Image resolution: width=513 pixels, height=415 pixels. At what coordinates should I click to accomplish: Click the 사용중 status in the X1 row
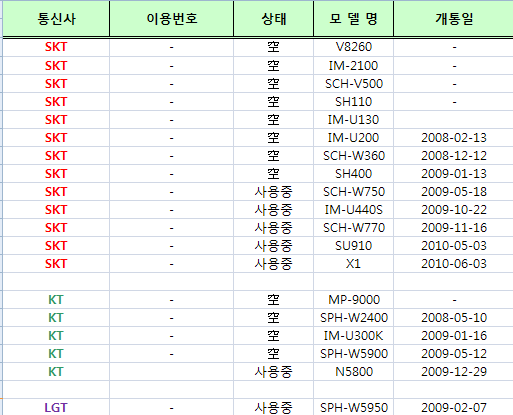274,264
